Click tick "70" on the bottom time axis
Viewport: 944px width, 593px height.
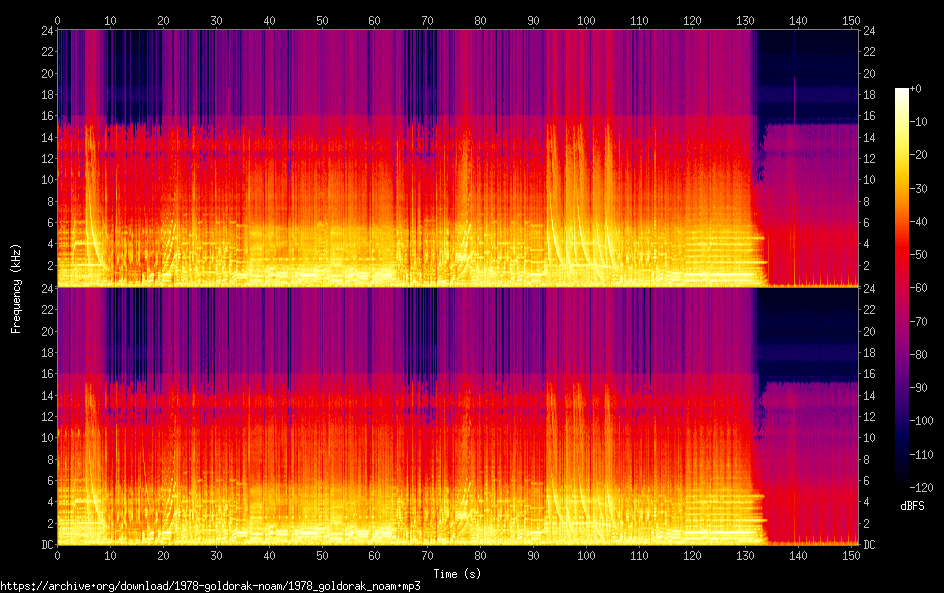pyautogui.click(x=427, y=556)
